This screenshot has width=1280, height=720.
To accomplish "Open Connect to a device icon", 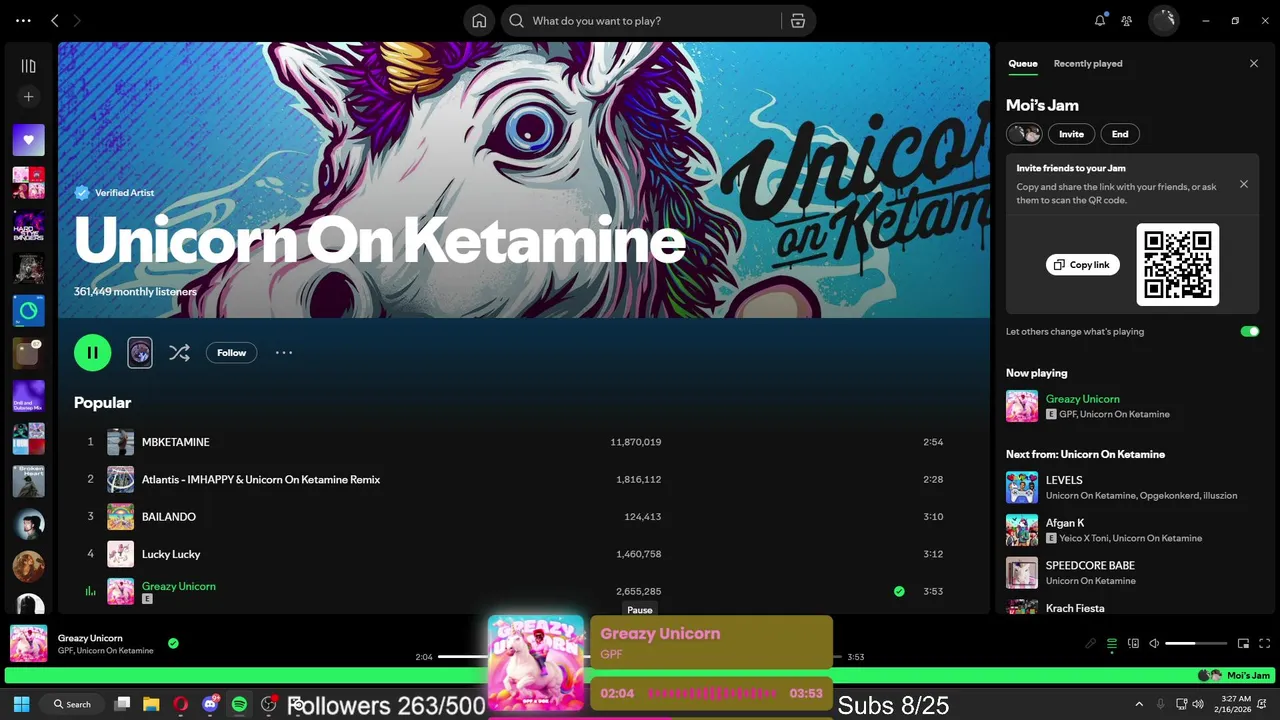I will [1133, 643].
